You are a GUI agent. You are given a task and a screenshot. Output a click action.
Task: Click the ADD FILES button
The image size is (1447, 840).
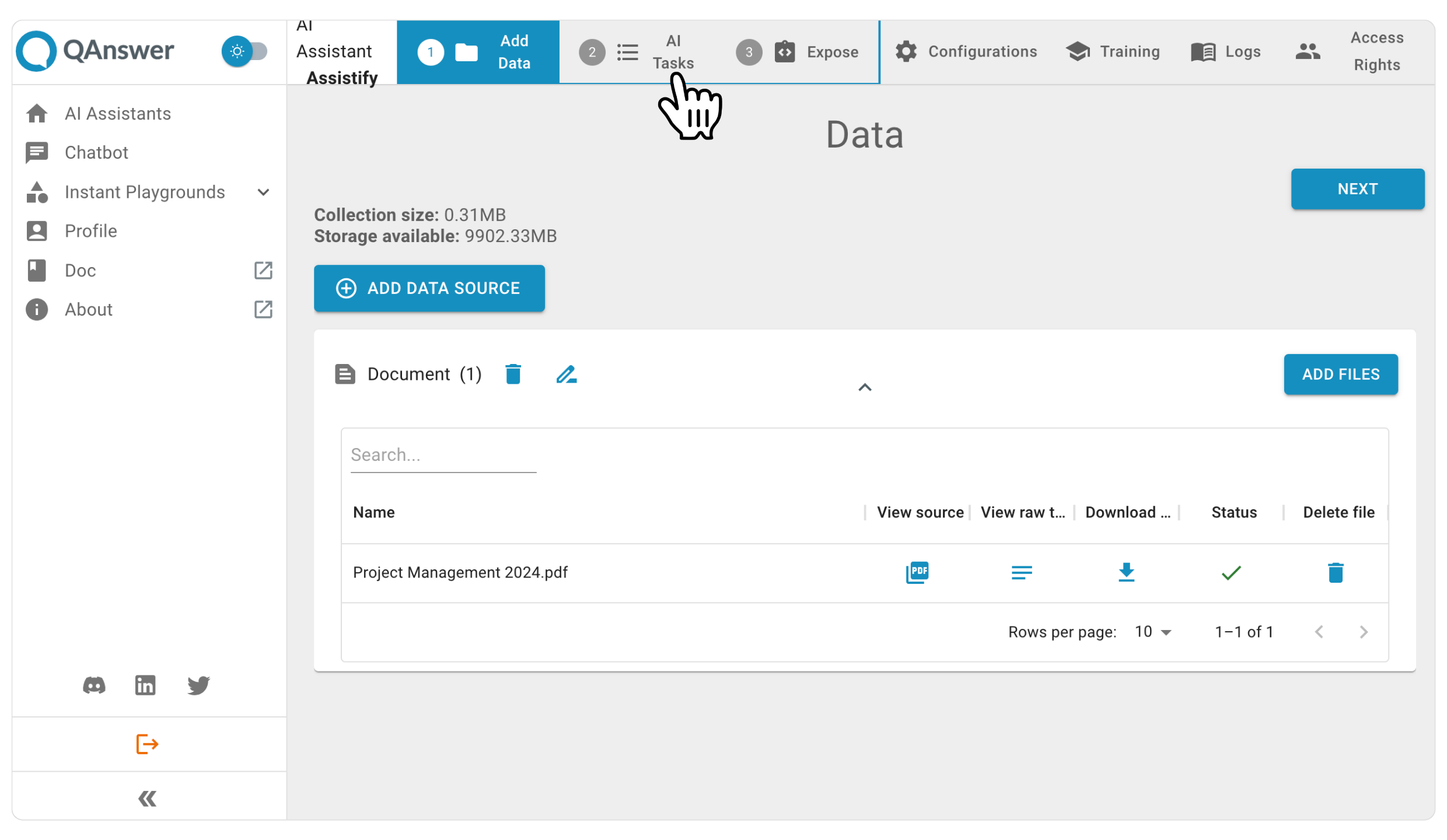[1340, 374]
